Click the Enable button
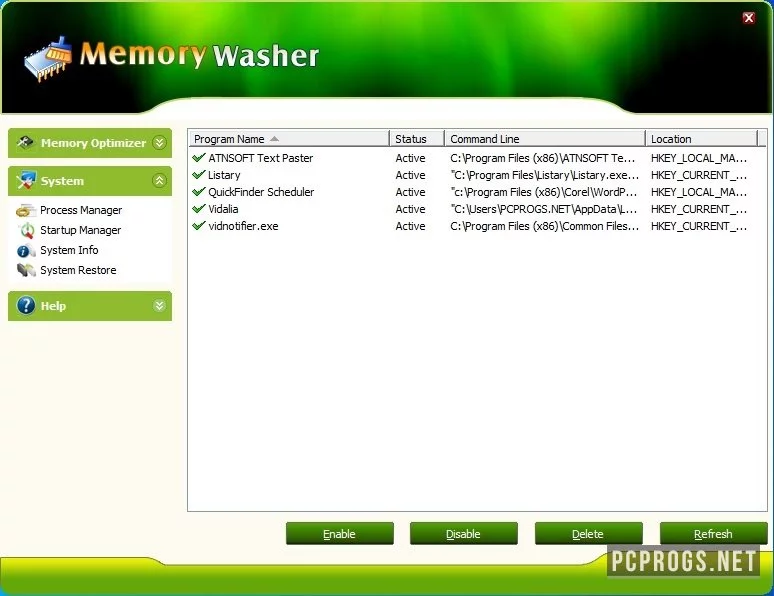This screenshot has height=596, width=774. pos(340,534)
